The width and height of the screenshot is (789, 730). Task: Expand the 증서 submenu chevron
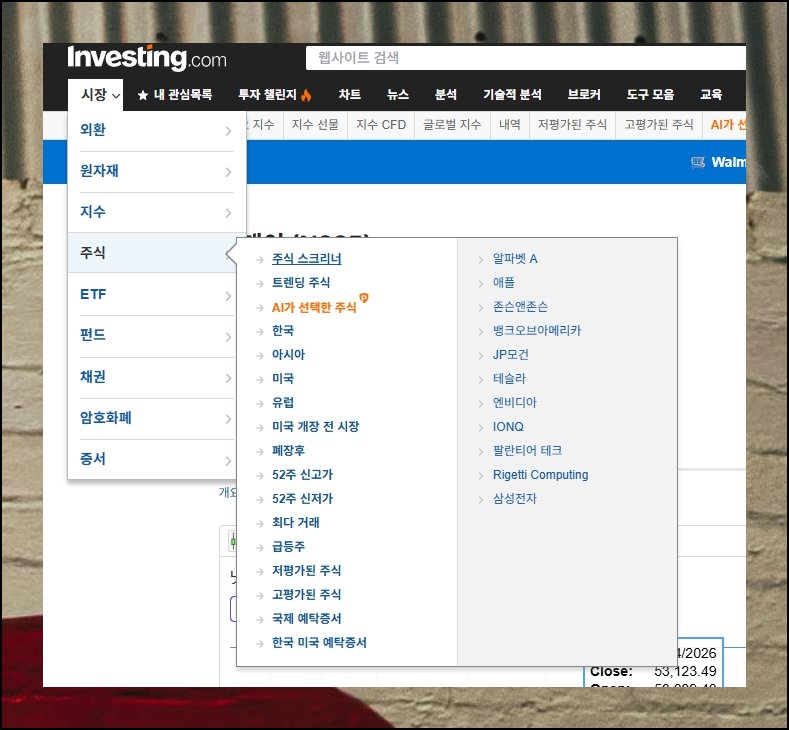(x=228, y=460)
